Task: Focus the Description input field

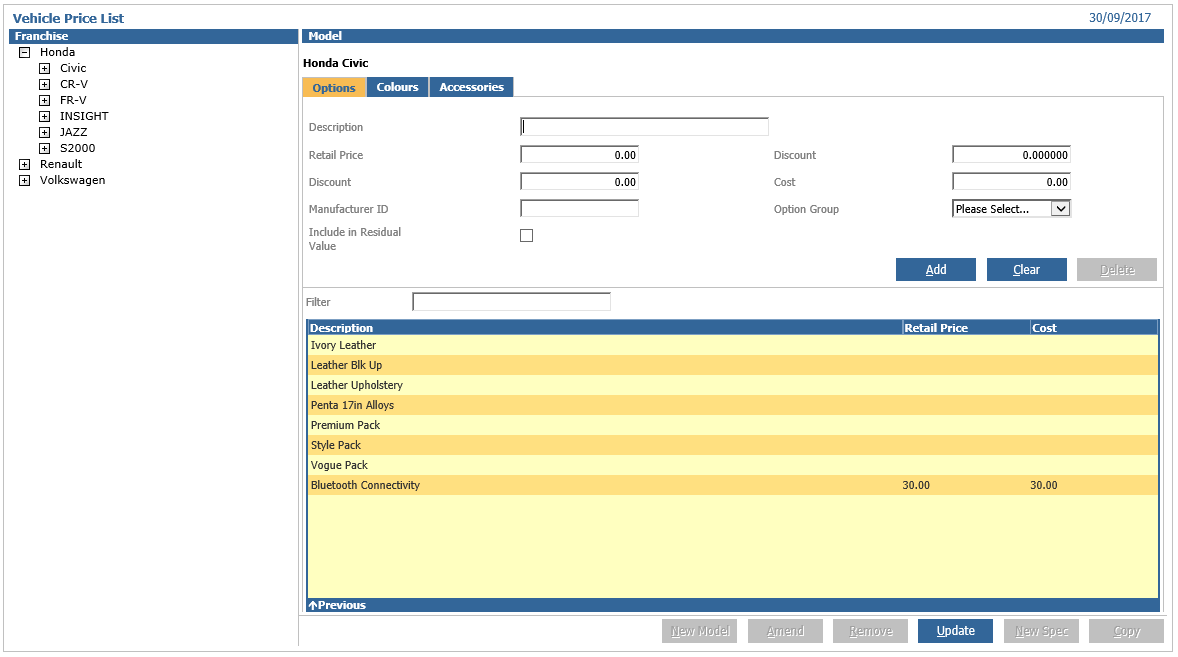Action: click(645, 127)
